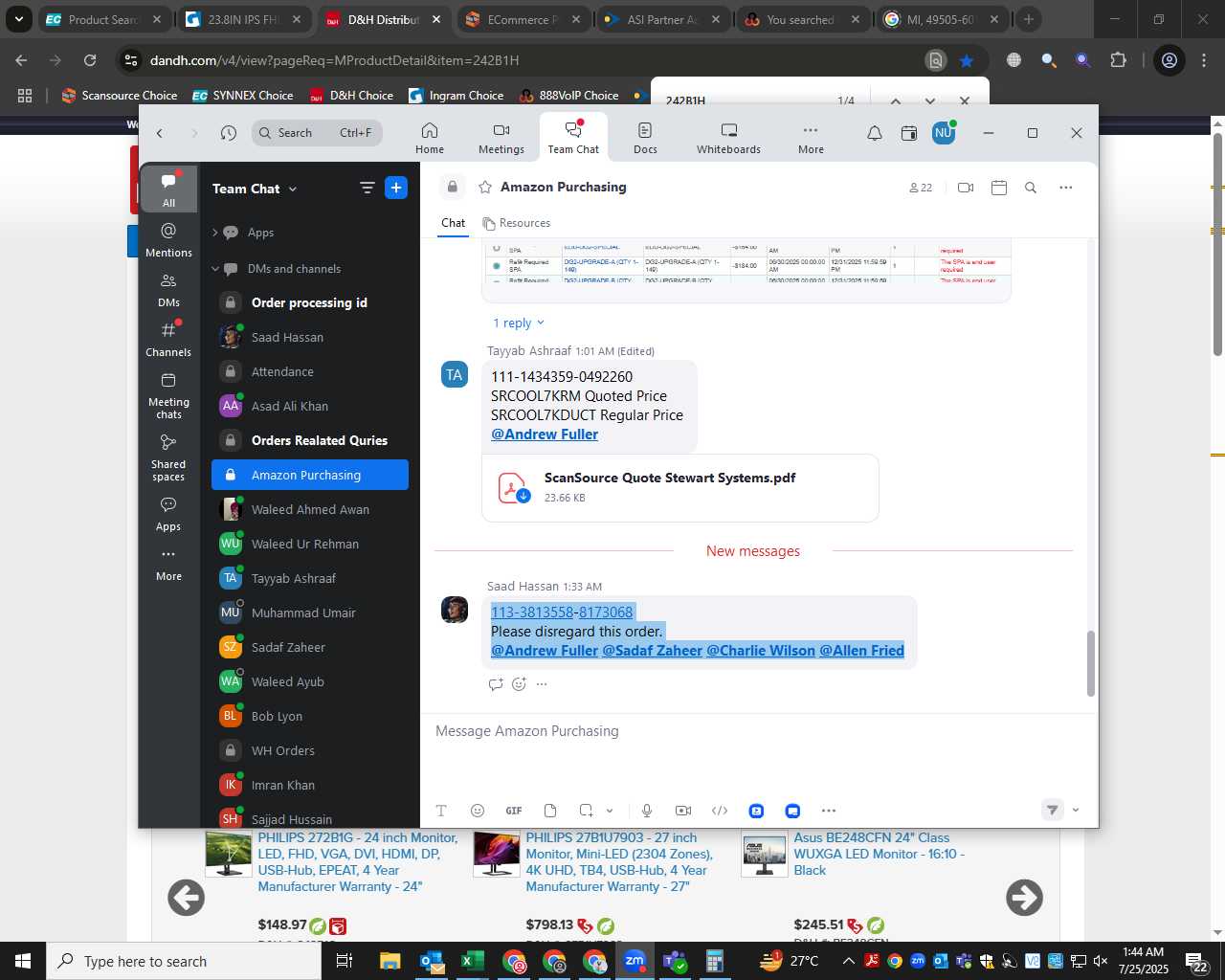Select DMs in left rail
The image size is (1225, 980).
168,289
